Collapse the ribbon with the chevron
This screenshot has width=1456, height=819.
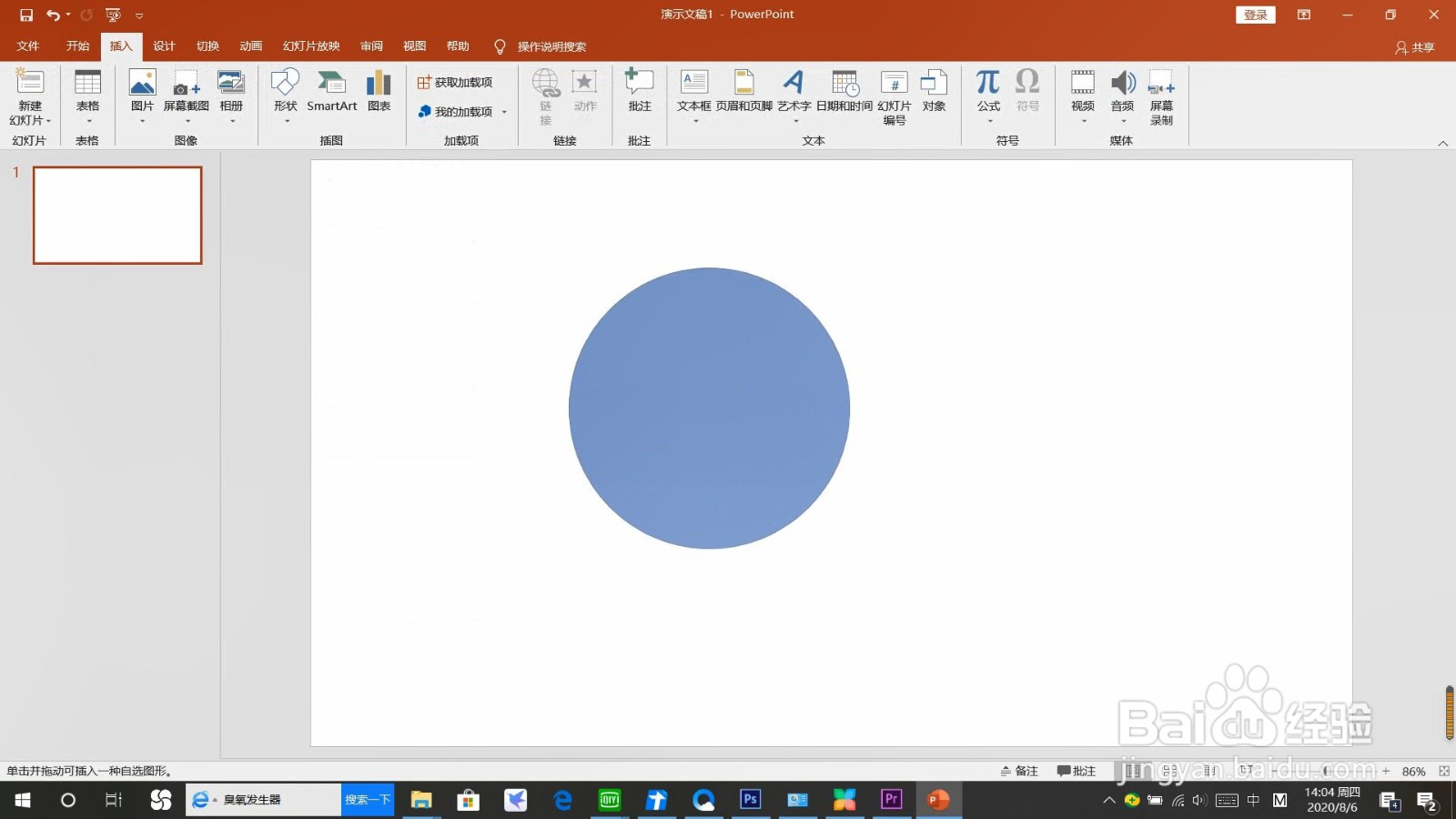tap(1442, 143)
